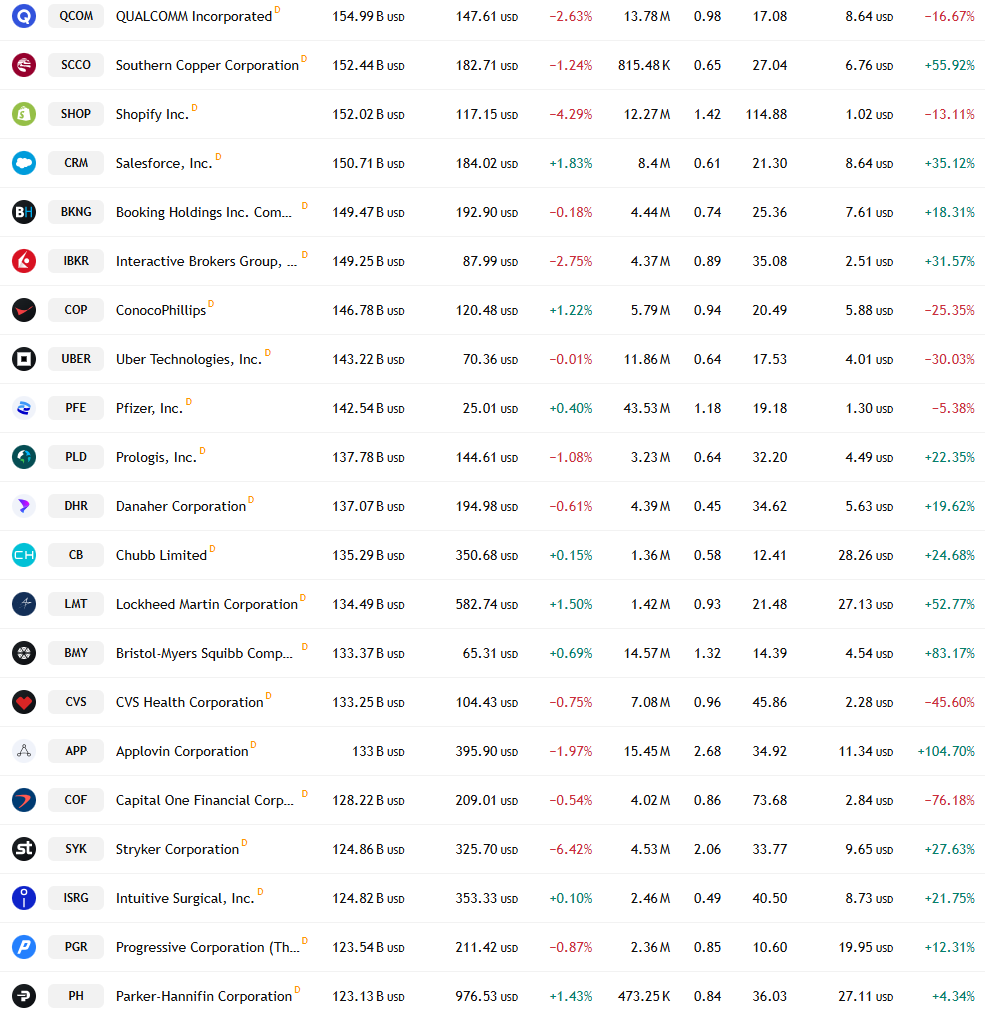Click the Parker-Hannifin logo icon

coord(24,996)
